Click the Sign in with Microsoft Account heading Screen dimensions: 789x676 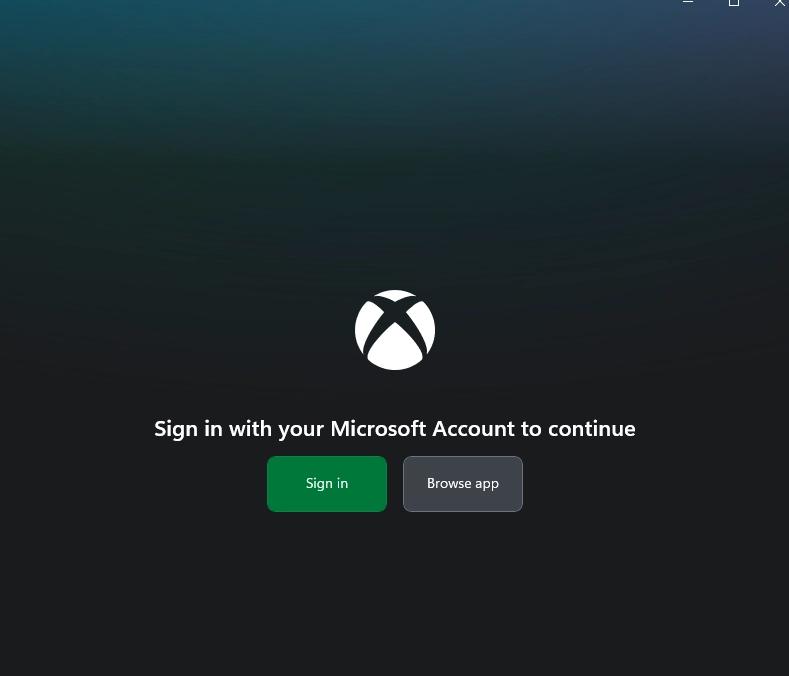[394, 429]
